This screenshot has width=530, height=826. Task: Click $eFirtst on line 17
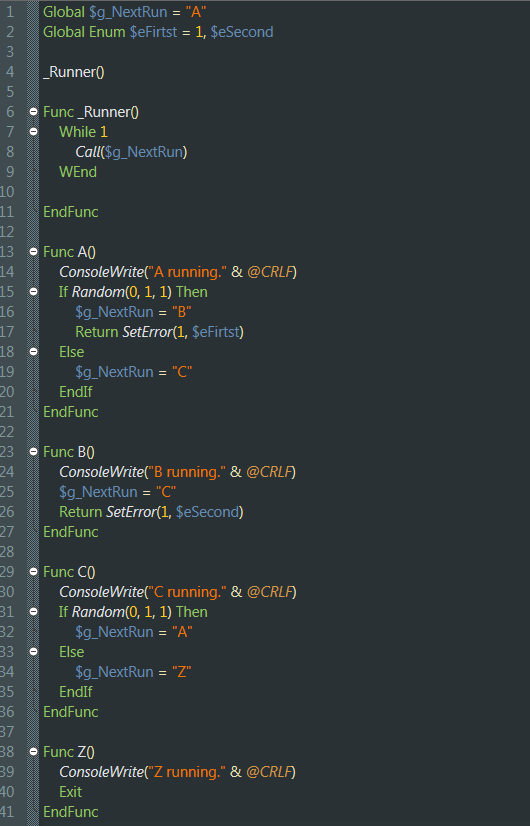point(216,332)
